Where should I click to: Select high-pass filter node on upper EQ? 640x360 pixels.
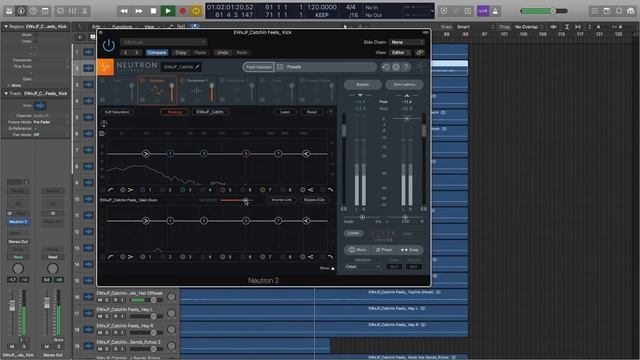[146, 154]
